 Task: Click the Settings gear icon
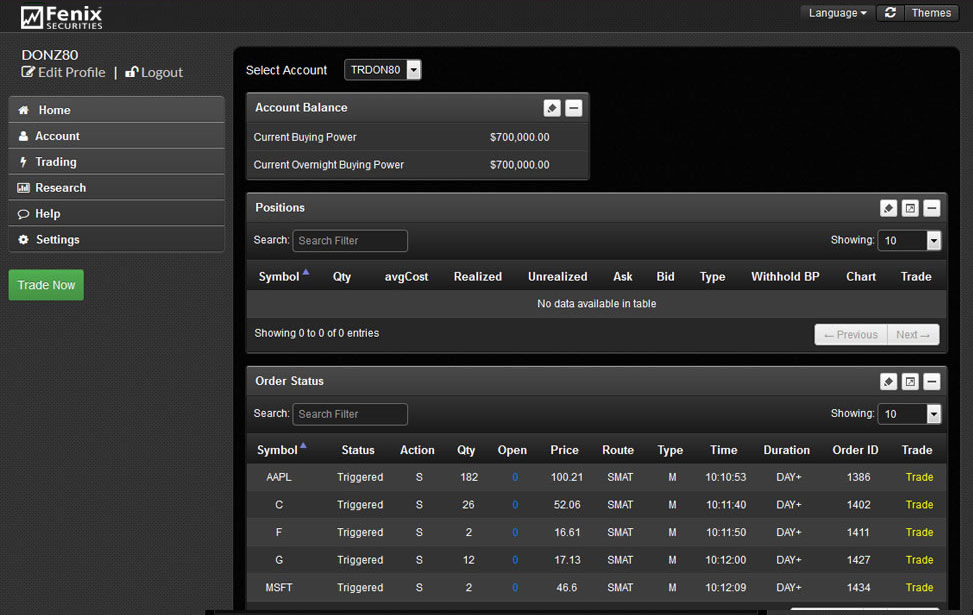click(x=24, y=240)
